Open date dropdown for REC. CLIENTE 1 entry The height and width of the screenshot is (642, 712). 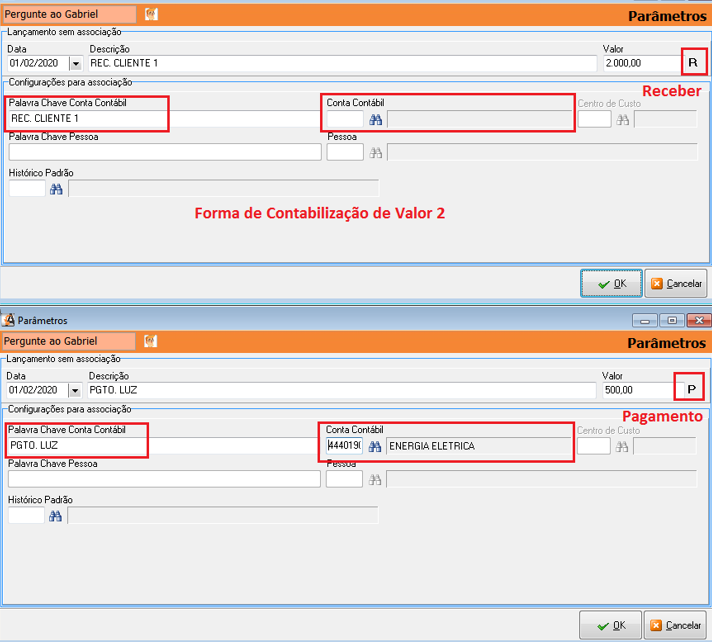76,64
